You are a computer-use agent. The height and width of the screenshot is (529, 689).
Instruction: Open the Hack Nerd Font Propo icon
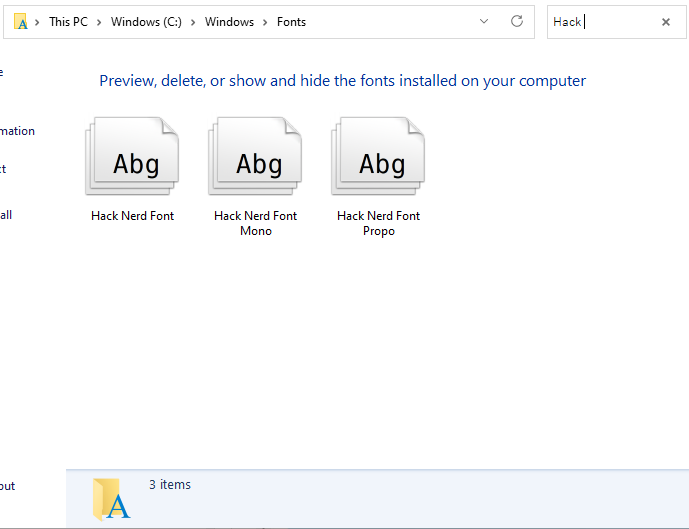click(x=378, y=156)
